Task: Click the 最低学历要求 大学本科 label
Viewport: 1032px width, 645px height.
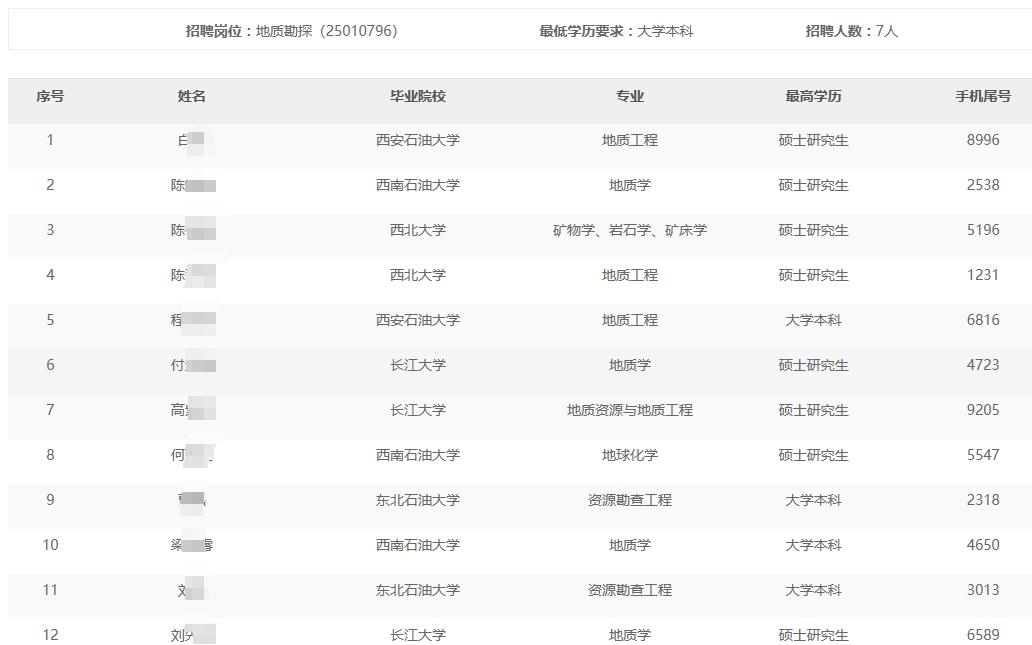Action: (x=616, y=31)
